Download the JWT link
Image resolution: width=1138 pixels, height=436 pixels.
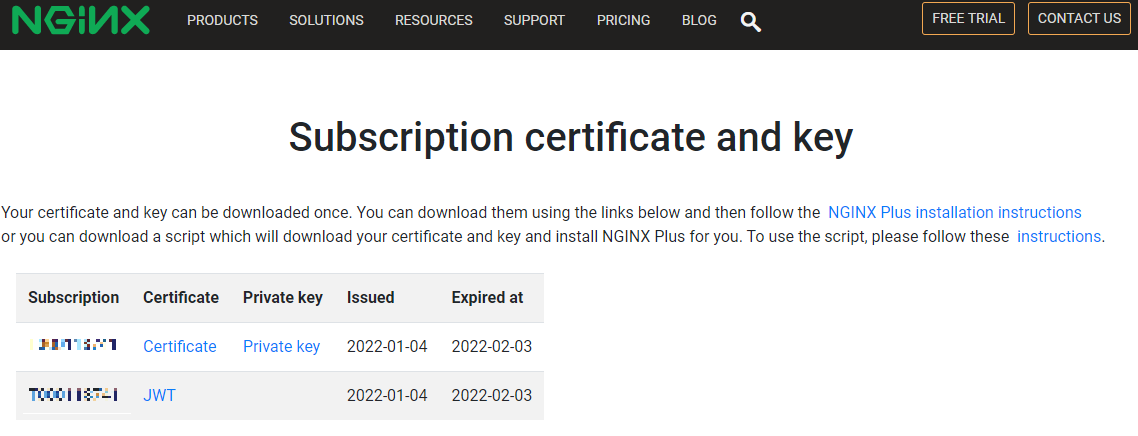(x=159, y=395)
